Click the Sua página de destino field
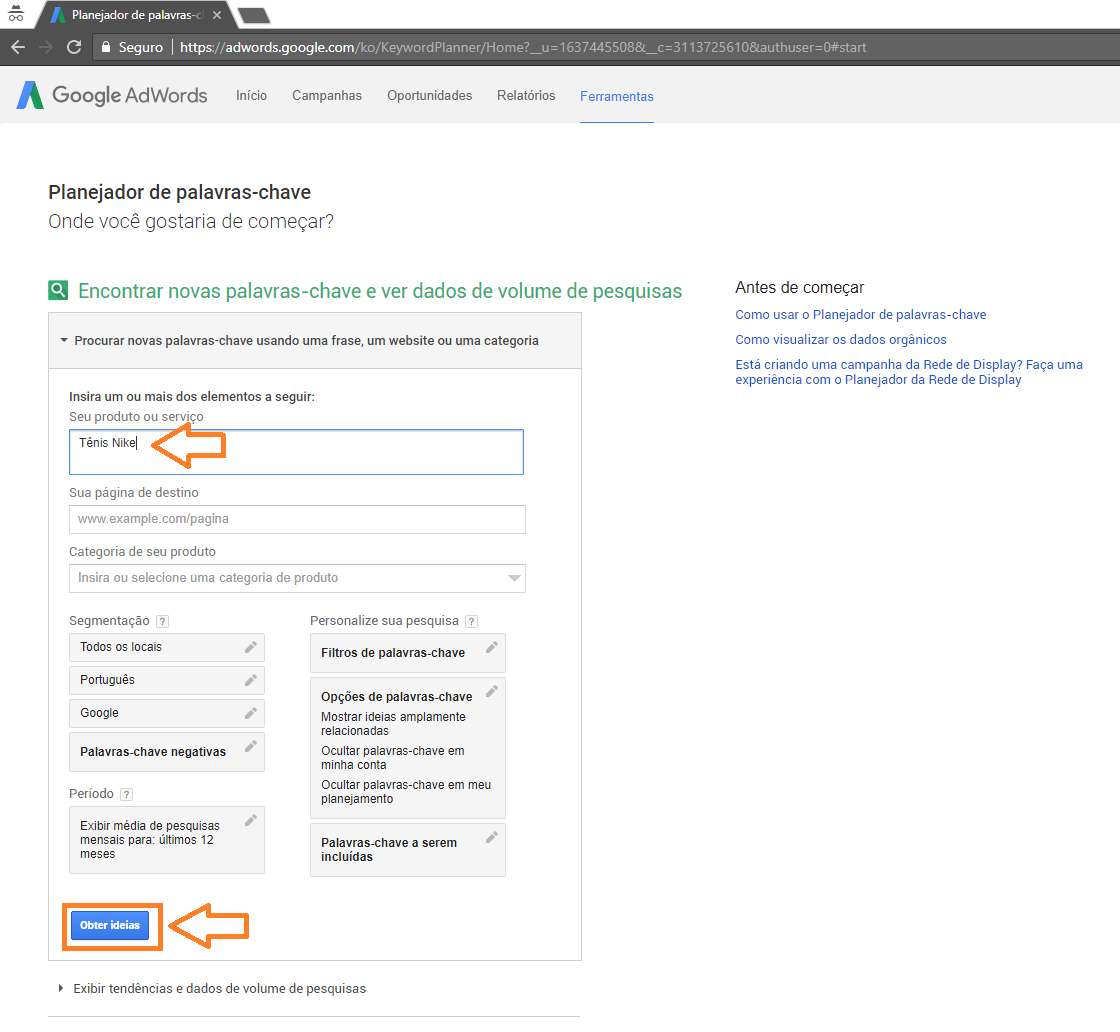 click(297, 519)
